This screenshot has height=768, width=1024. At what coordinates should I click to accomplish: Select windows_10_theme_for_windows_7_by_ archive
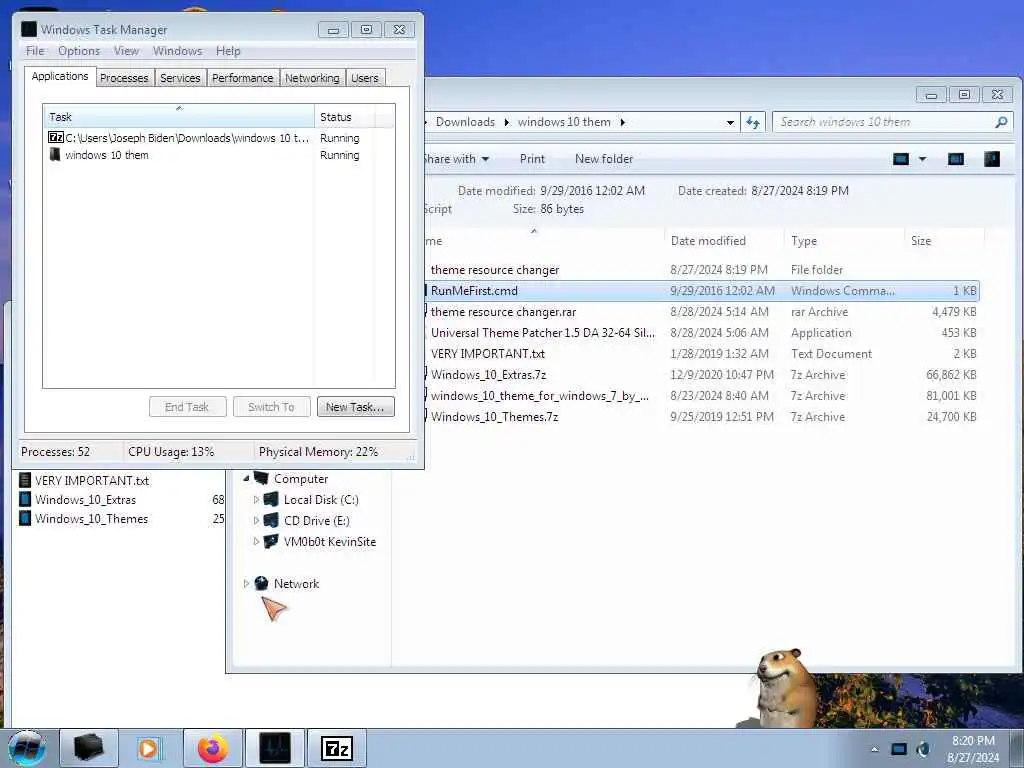click(x=702, y=395)
